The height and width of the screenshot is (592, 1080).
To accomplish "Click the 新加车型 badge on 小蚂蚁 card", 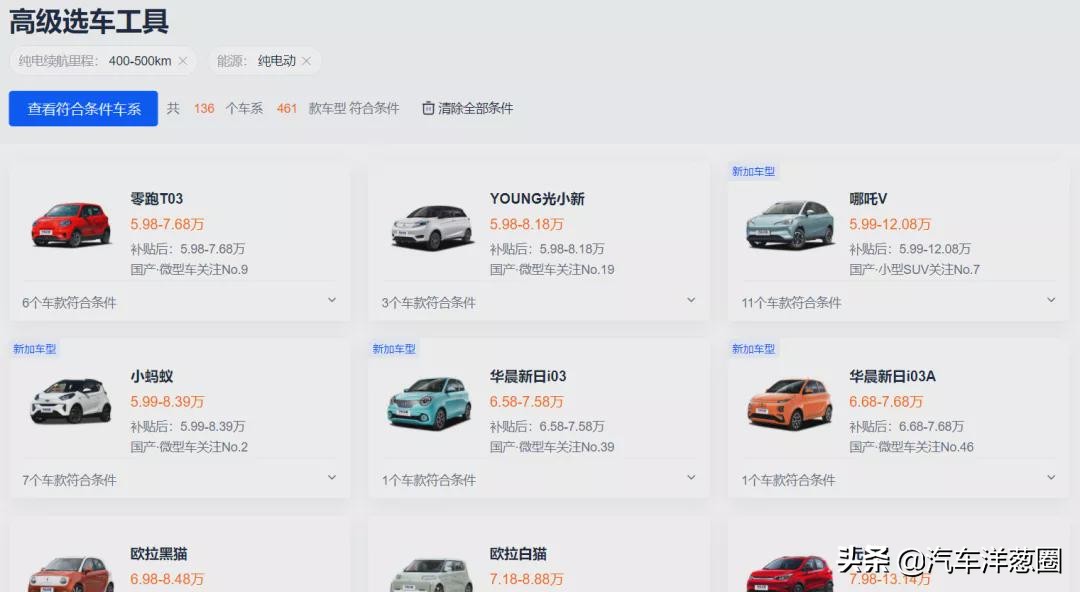I will tap(36, 349).
